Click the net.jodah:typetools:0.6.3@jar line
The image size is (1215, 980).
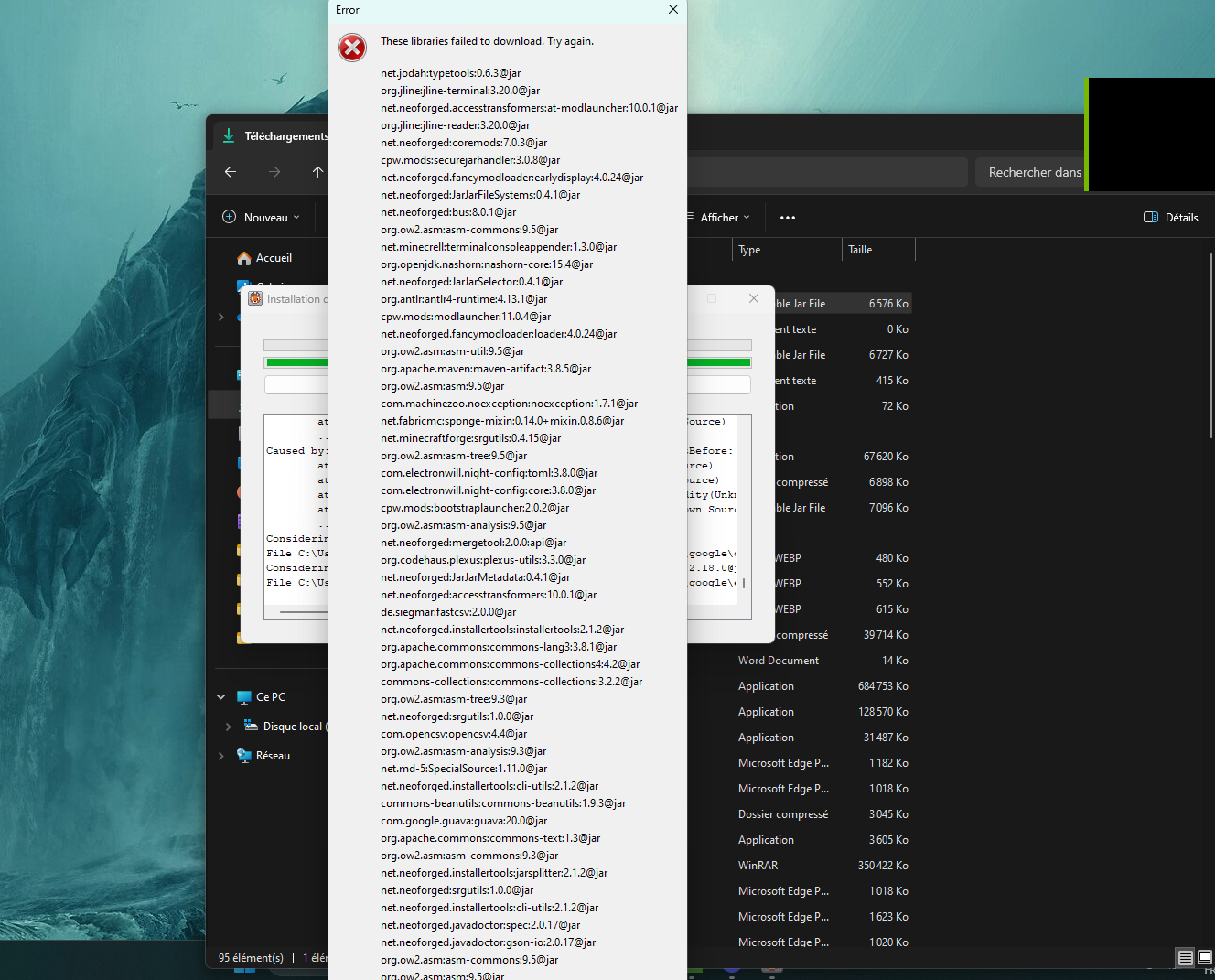[x=450, y=73]
